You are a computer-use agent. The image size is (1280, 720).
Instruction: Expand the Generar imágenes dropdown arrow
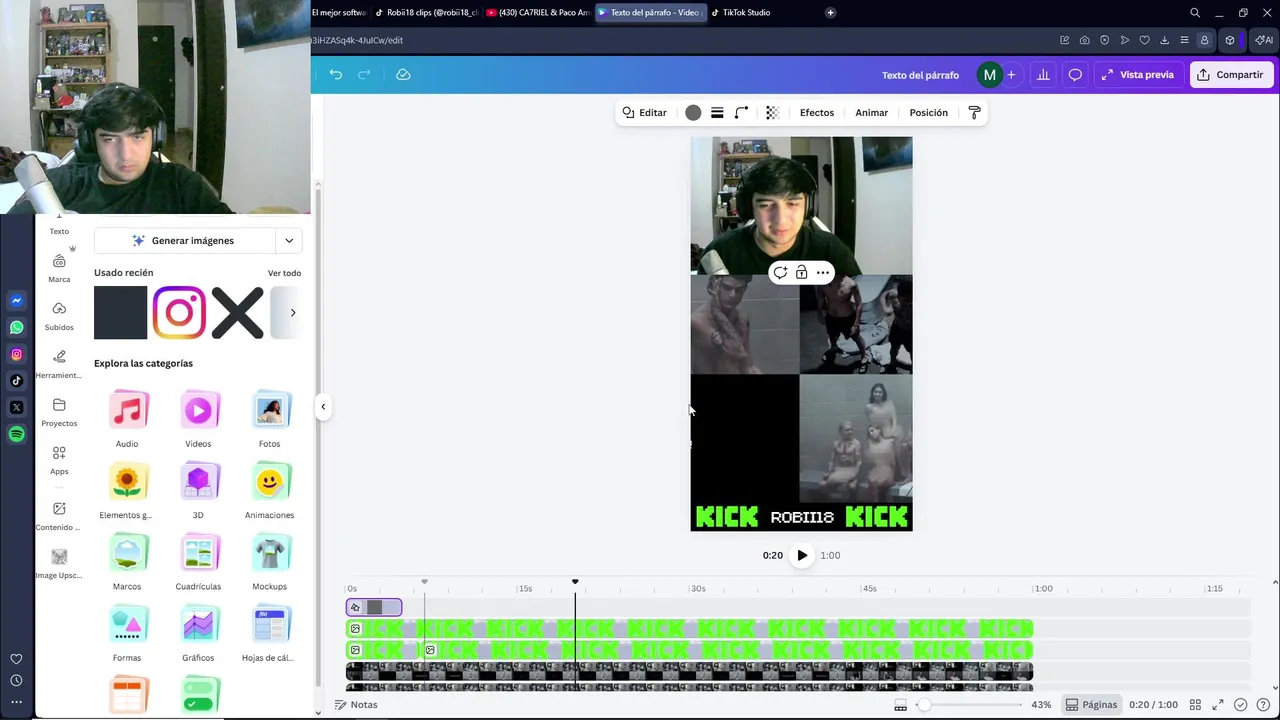[289, 241]
